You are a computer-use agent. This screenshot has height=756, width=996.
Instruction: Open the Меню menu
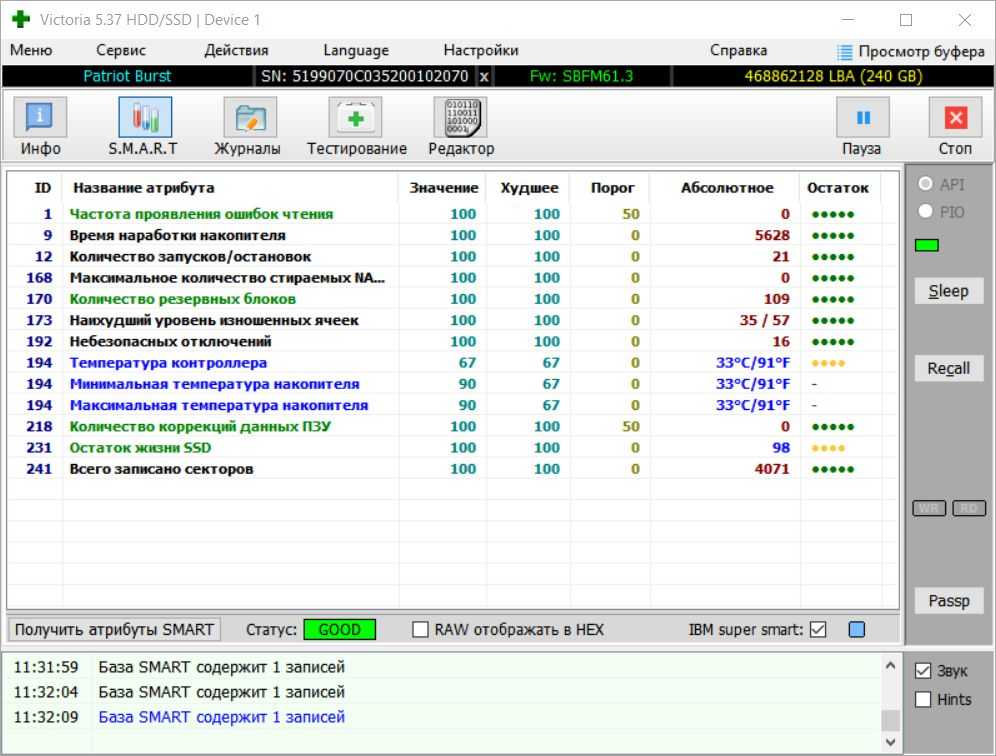click(x=31, y=50)
